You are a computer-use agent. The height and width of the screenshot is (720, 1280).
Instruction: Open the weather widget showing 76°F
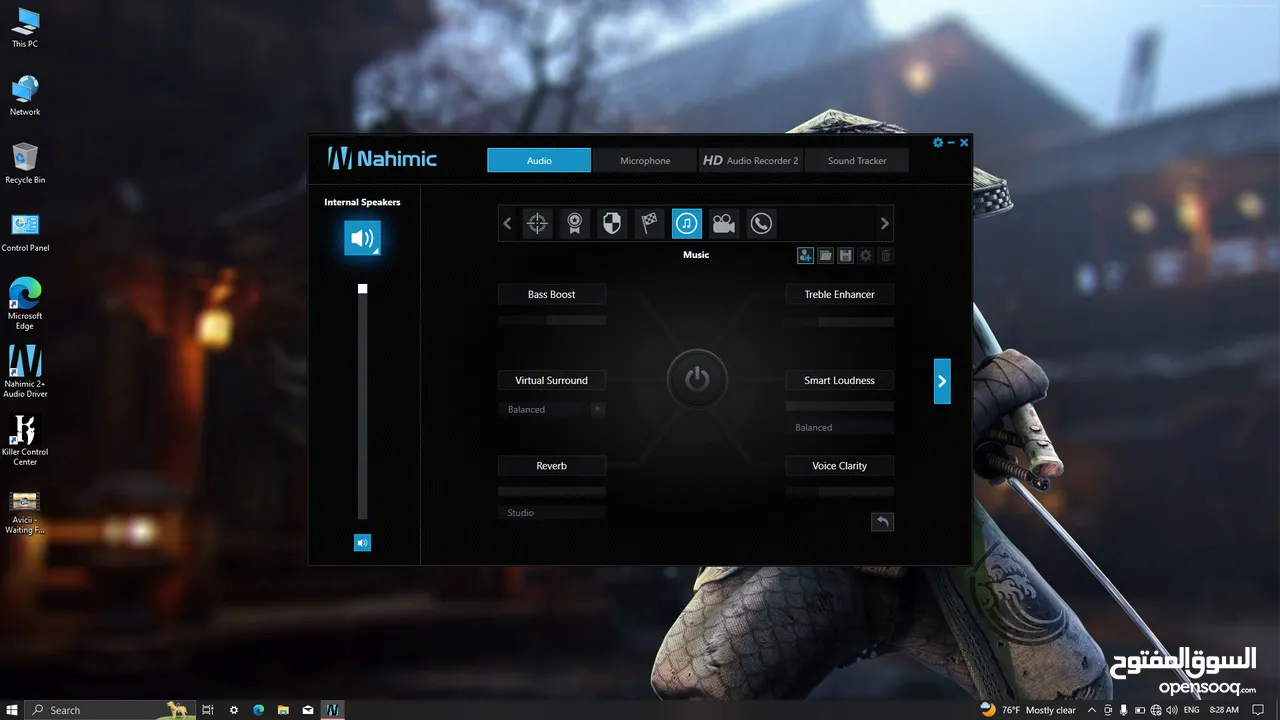pos(1028,710)
